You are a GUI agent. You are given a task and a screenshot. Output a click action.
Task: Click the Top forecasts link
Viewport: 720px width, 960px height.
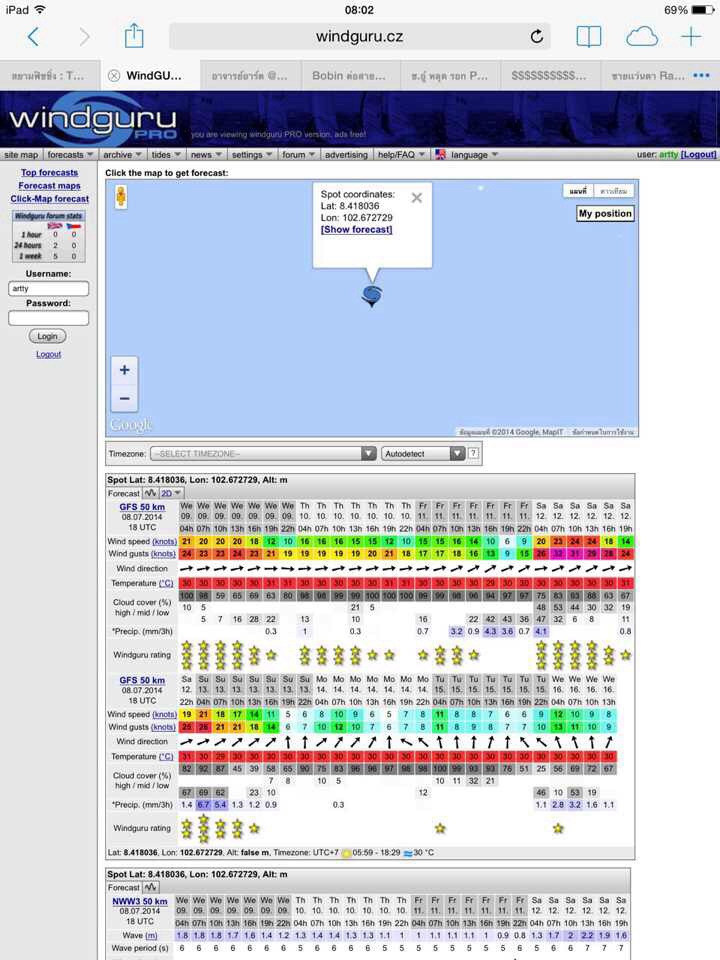click(50, 173)
